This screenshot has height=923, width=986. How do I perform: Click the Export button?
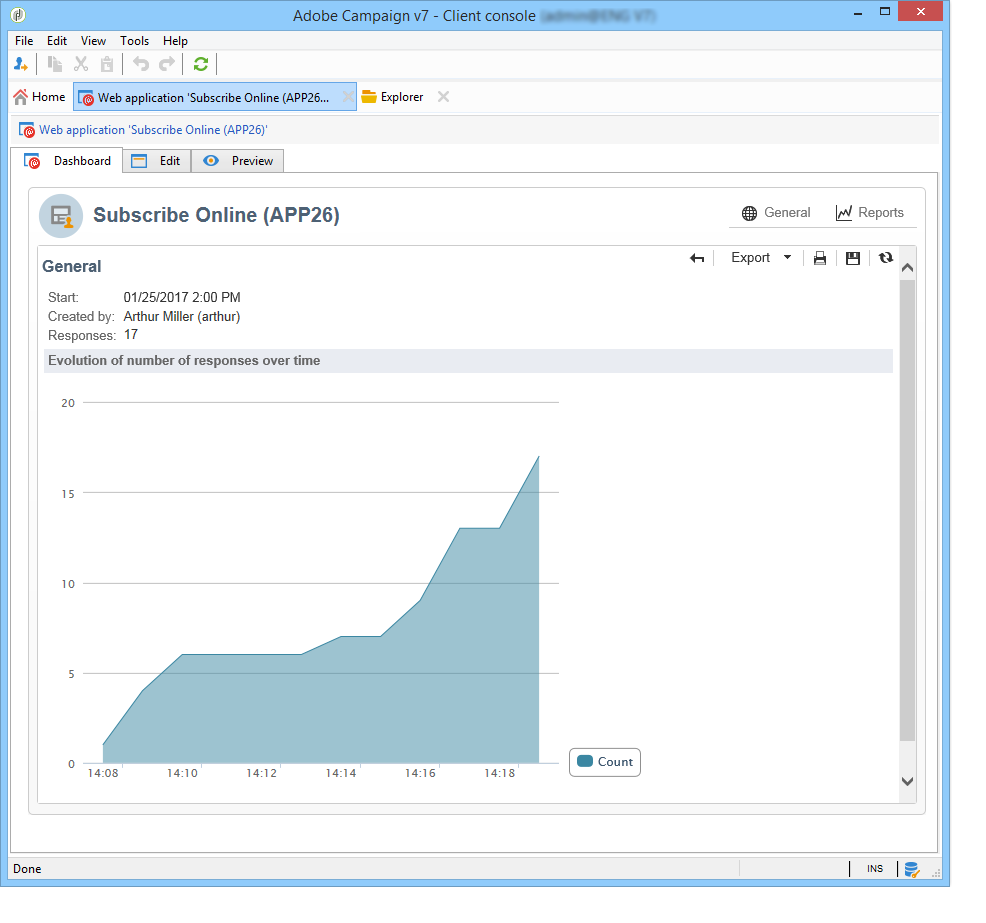click(x=750, y=258)
